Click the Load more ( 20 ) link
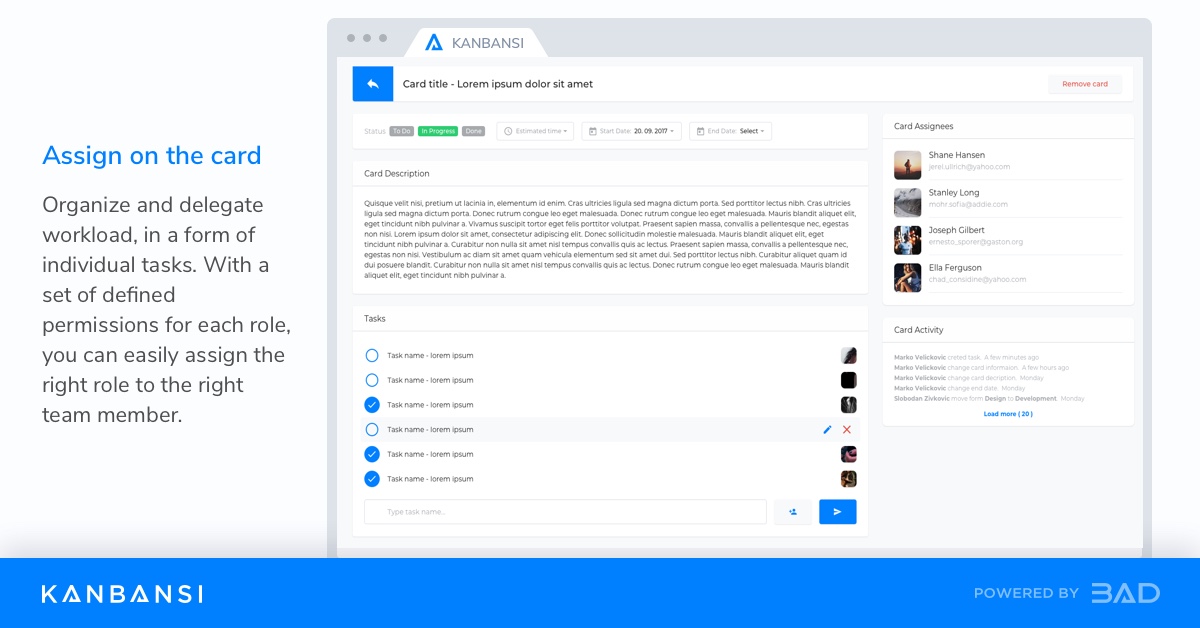The image size is (1200, 628). pyautogui.click(x=1008, y=413)
